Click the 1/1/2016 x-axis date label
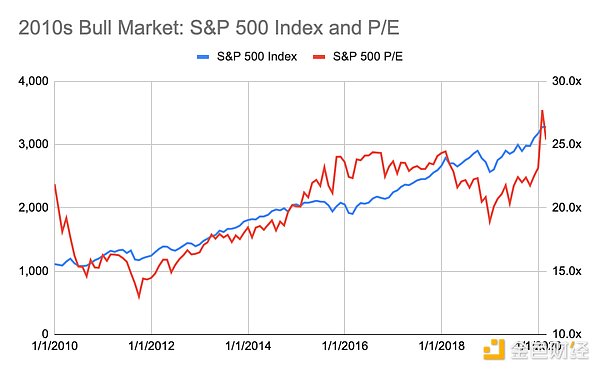600x371 pixels. pyautogui.click(x=345, y=346)
